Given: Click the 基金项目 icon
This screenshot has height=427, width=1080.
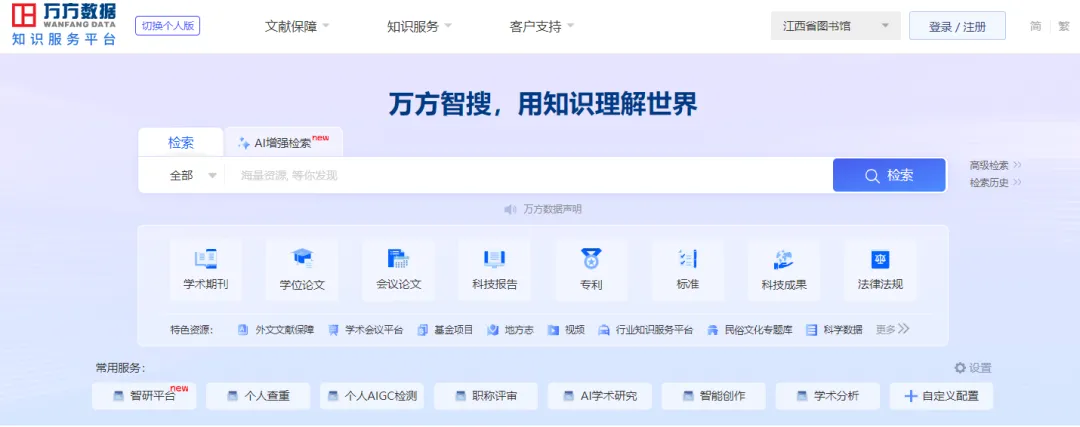Looking at the screenshot, I should pos(422,330).
